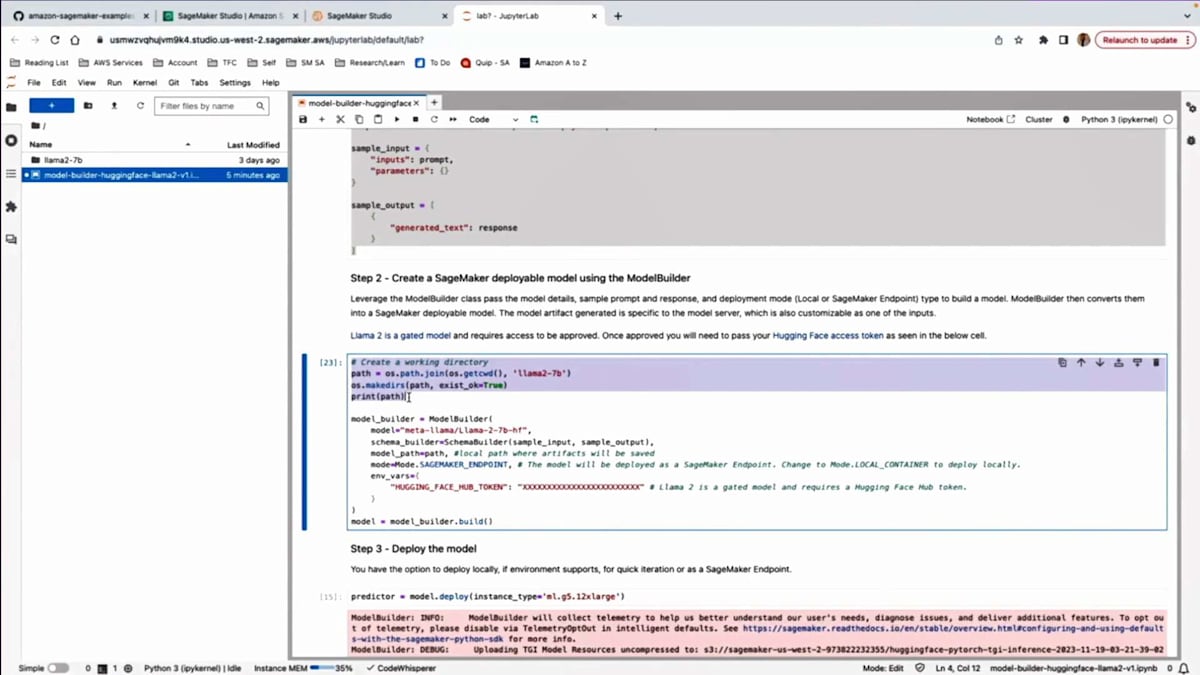Open the Run menu
The width and height of the screenshot is (1200, 675).
coord(114,83)
